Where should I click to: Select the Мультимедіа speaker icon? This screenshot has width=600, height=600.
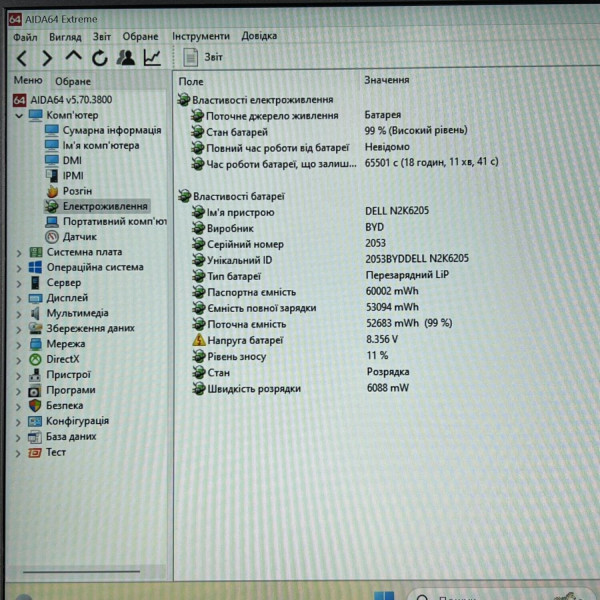[35, 313]
